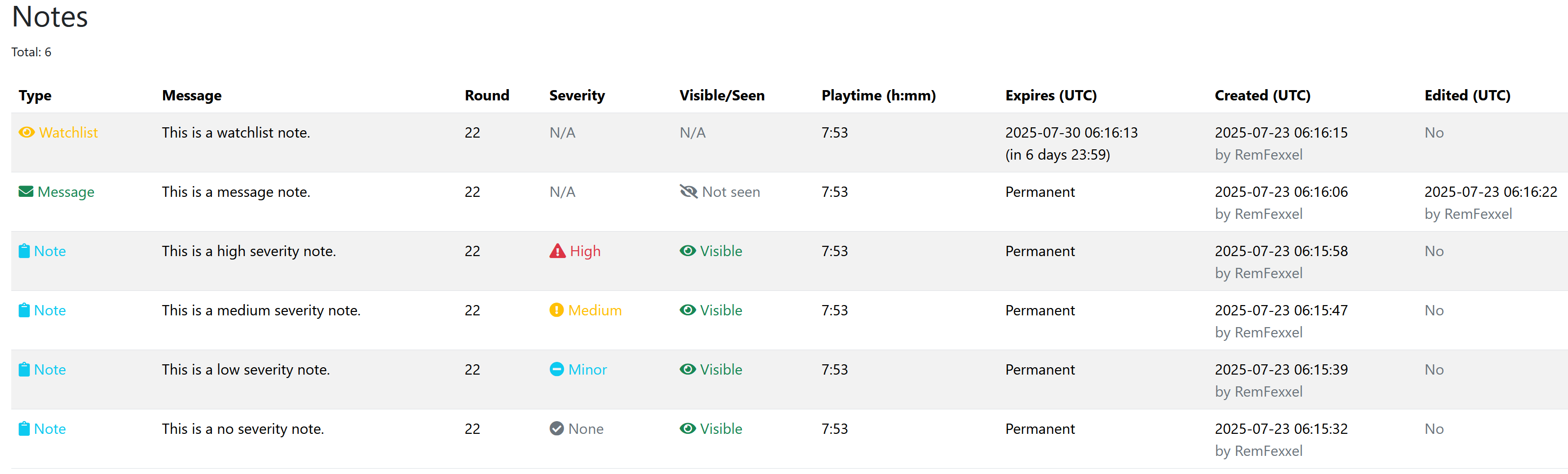The width and height of the screenshot is (1568, 474).
Task: Click the Created (UTC) column header
Action: [1262, 95]
